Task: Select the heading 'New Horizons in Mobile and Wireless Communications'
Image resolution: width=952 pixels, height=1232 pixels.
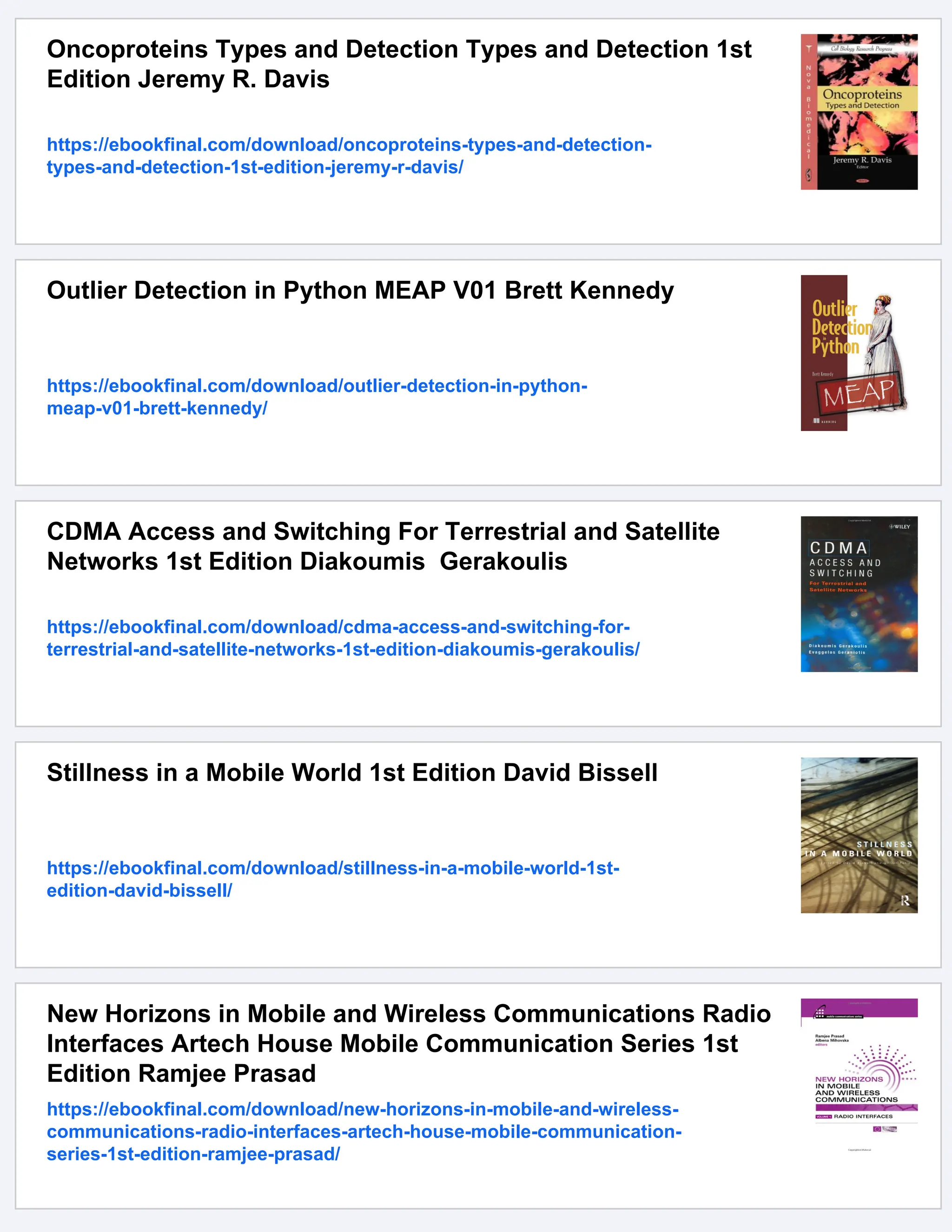Action: pos(409,1044)
